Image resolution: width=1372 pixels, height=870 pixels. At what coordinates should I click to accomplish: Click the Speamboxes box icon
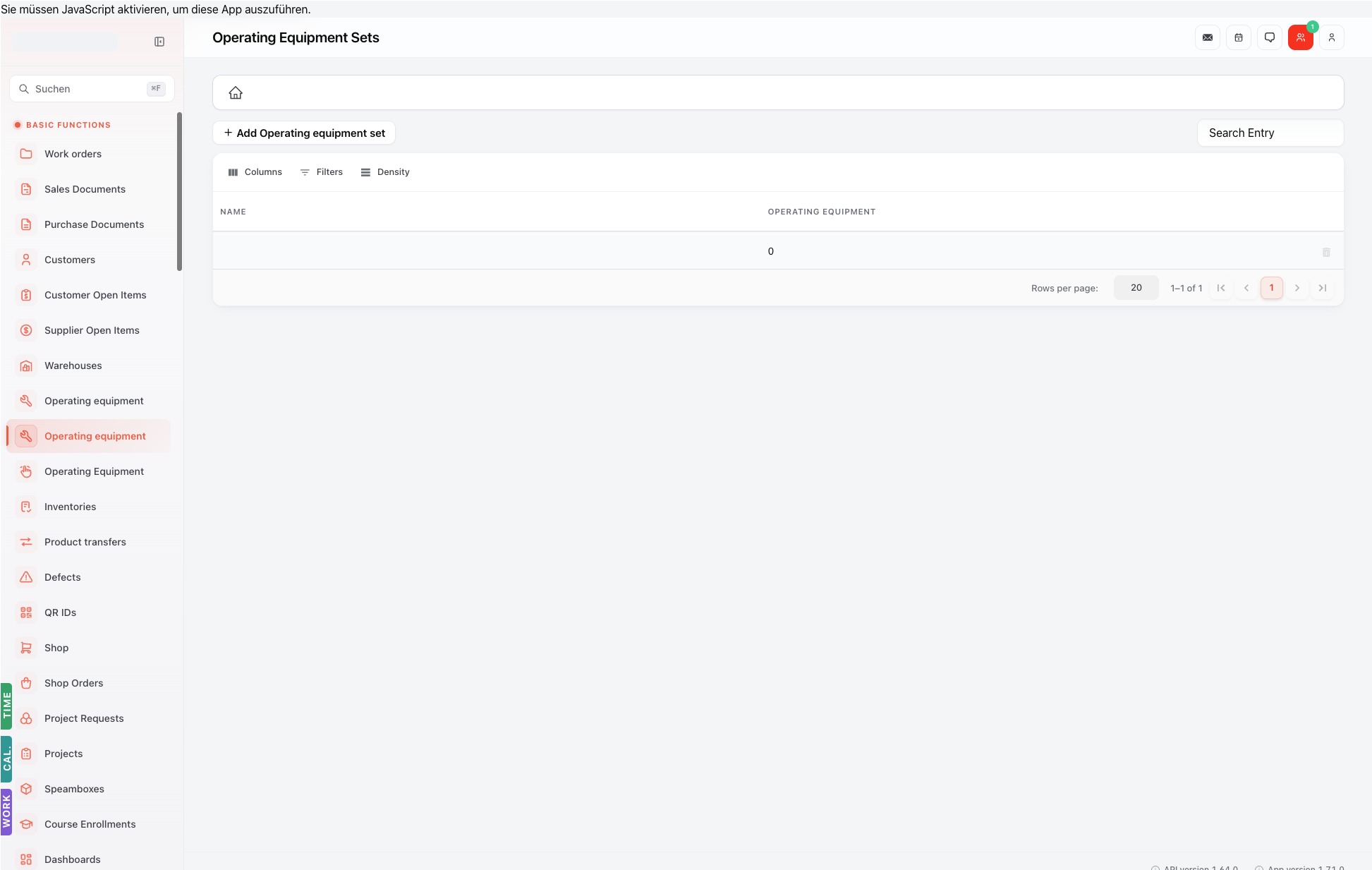(26, 789)
